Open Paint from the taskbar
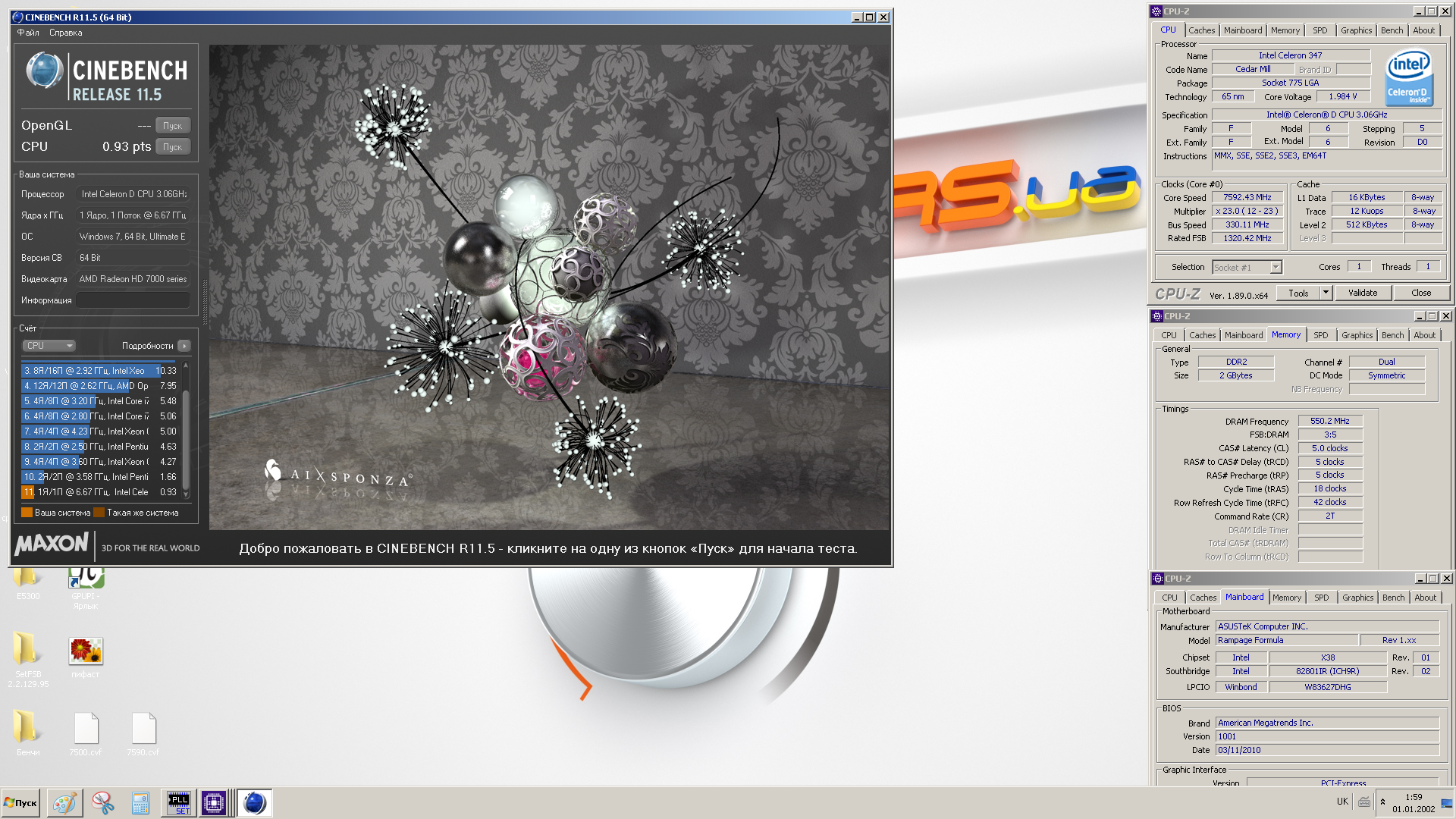1456x819 pixels. coord(64,802)
